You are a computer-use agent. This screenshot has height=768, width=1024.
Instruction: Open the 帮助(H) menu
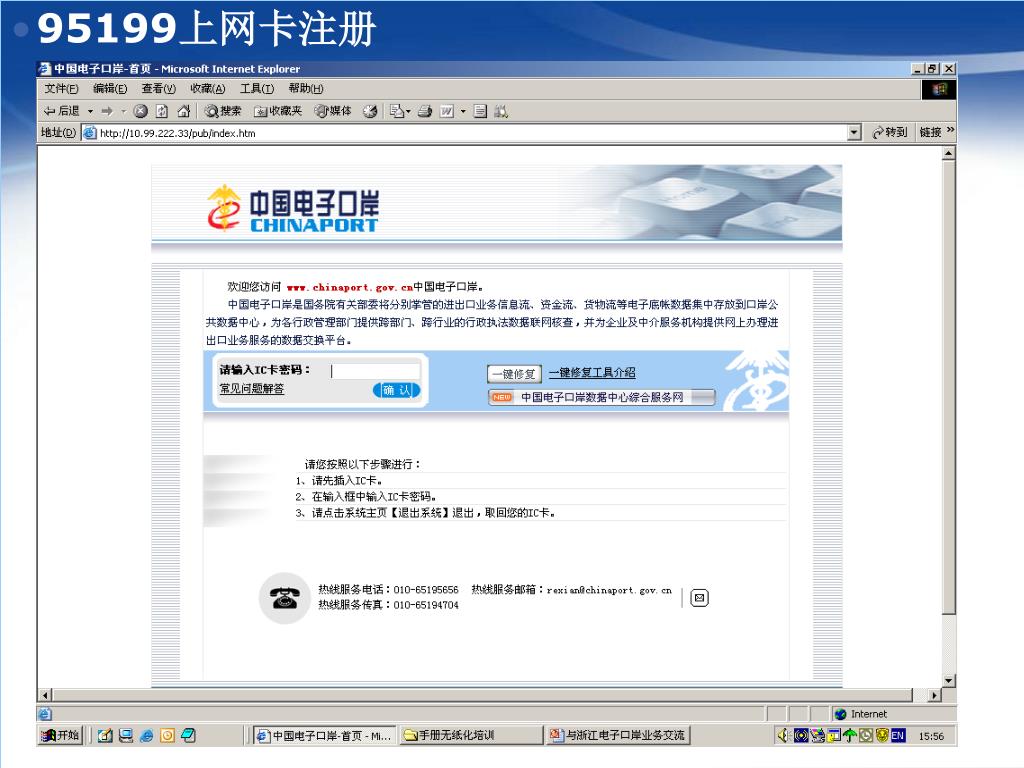tap(306, 89)
